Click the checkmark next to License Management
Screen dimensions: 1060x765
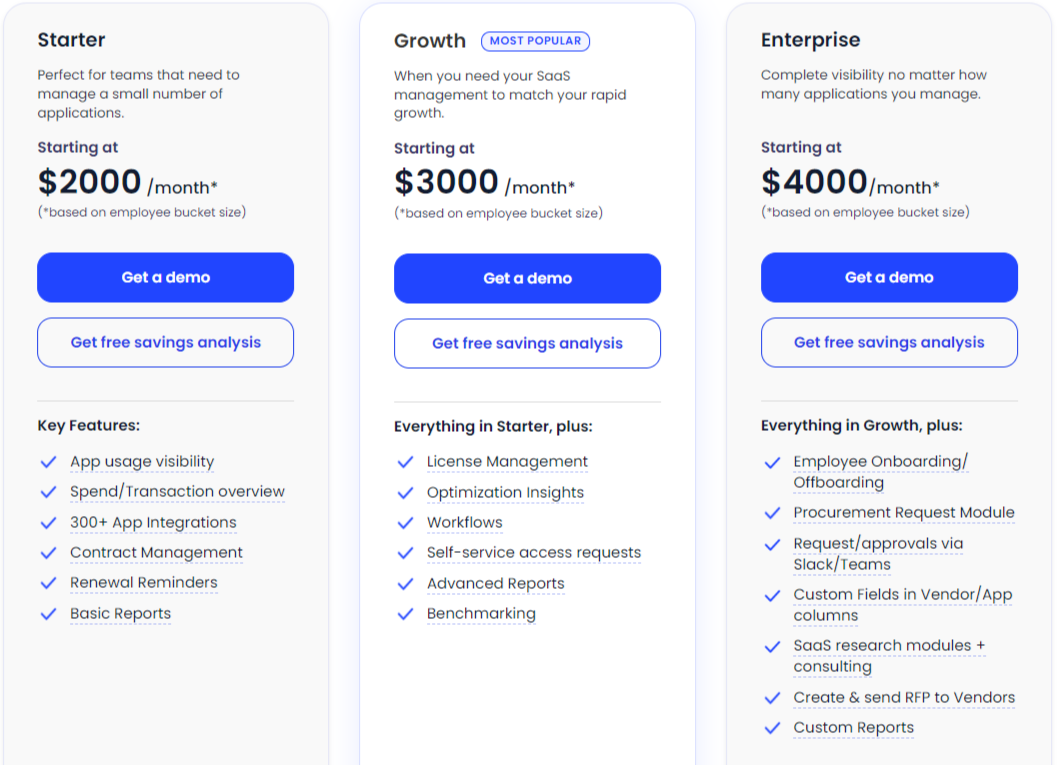[x=405, y=461]
